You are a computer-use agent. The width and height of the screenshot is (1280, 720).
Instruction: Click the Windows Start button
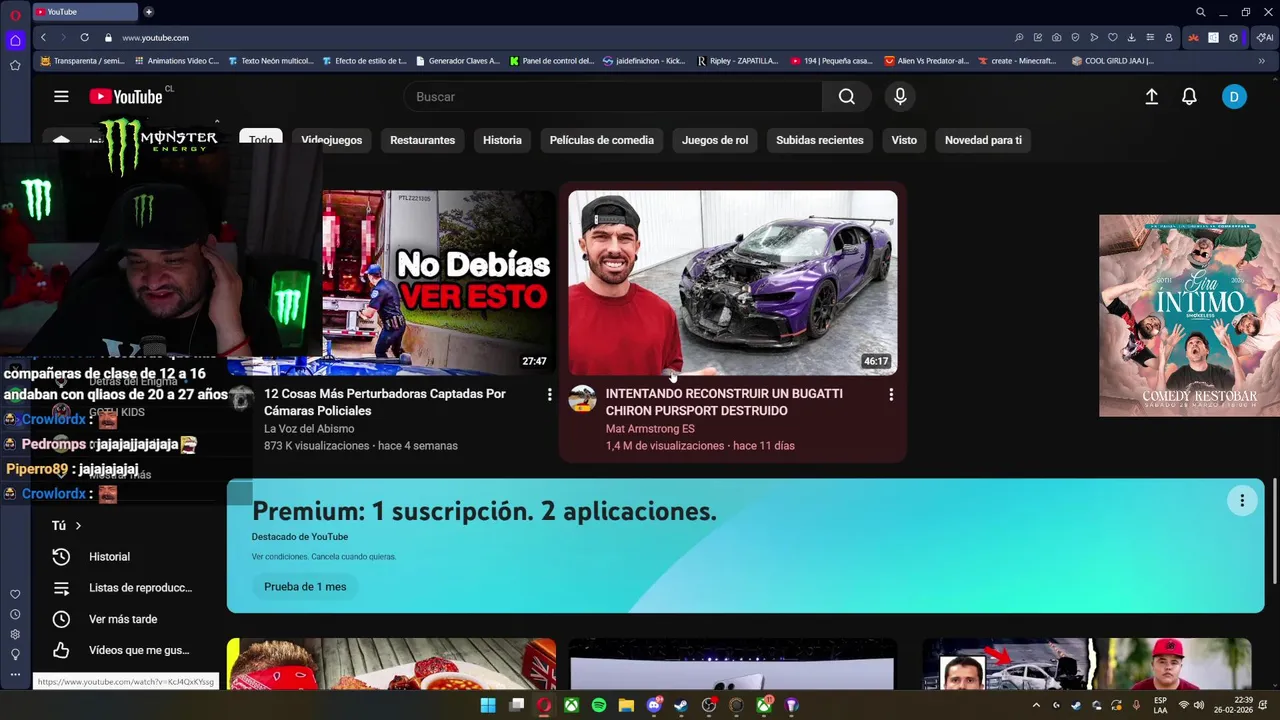click(x=488, y=705)
